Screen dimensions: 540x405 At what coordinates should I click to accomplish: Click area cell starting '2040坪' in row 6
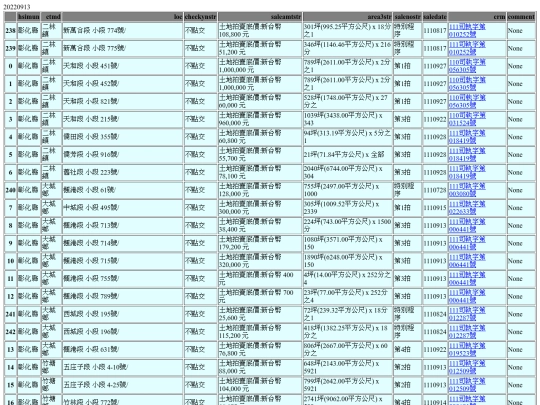click(x=347, y=172)
